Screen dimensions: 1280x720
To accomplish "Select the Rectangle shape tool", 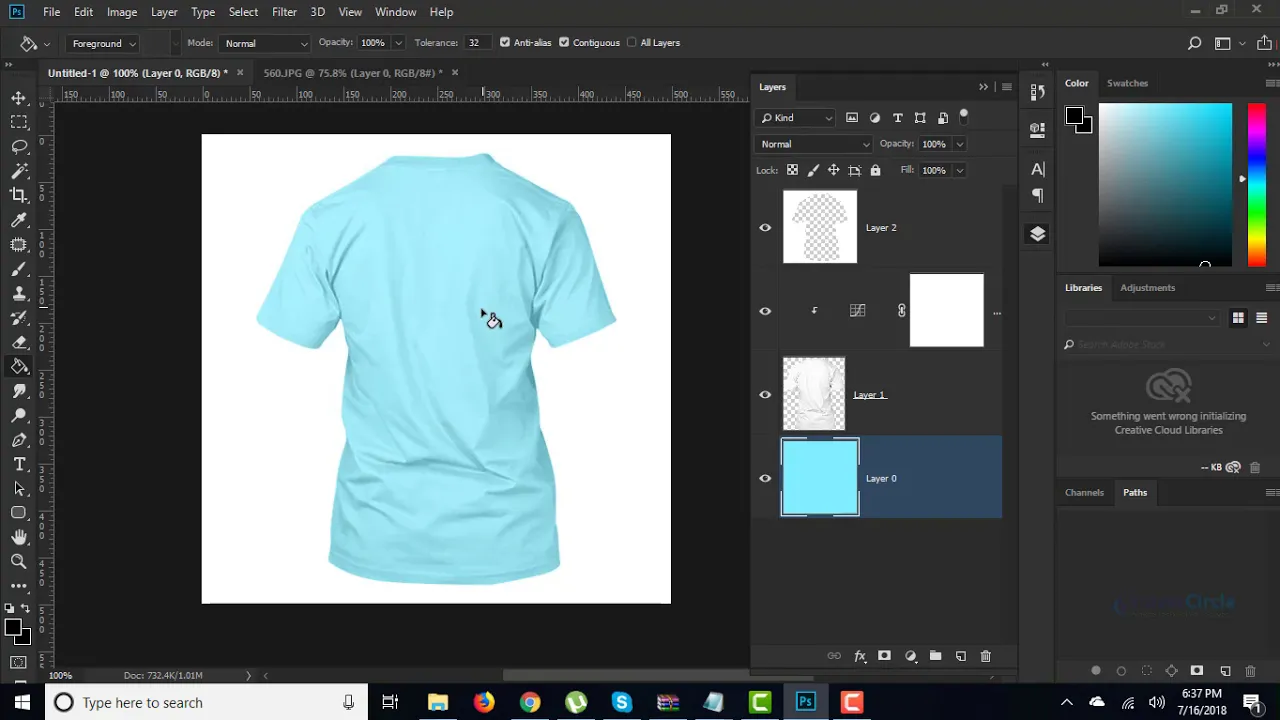I will (18, 513).
